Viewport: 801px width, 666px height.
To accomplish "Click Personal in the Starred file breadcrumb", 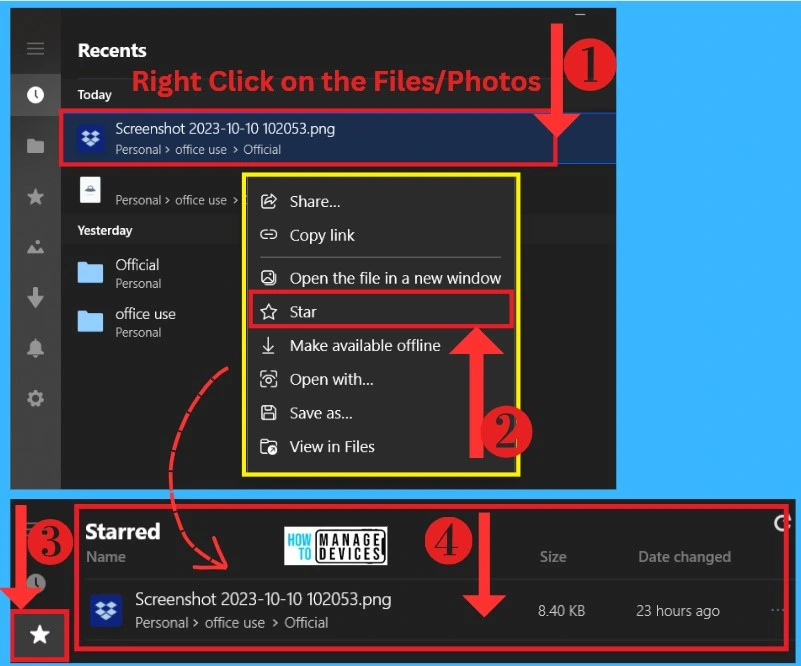I will [162, 623].
